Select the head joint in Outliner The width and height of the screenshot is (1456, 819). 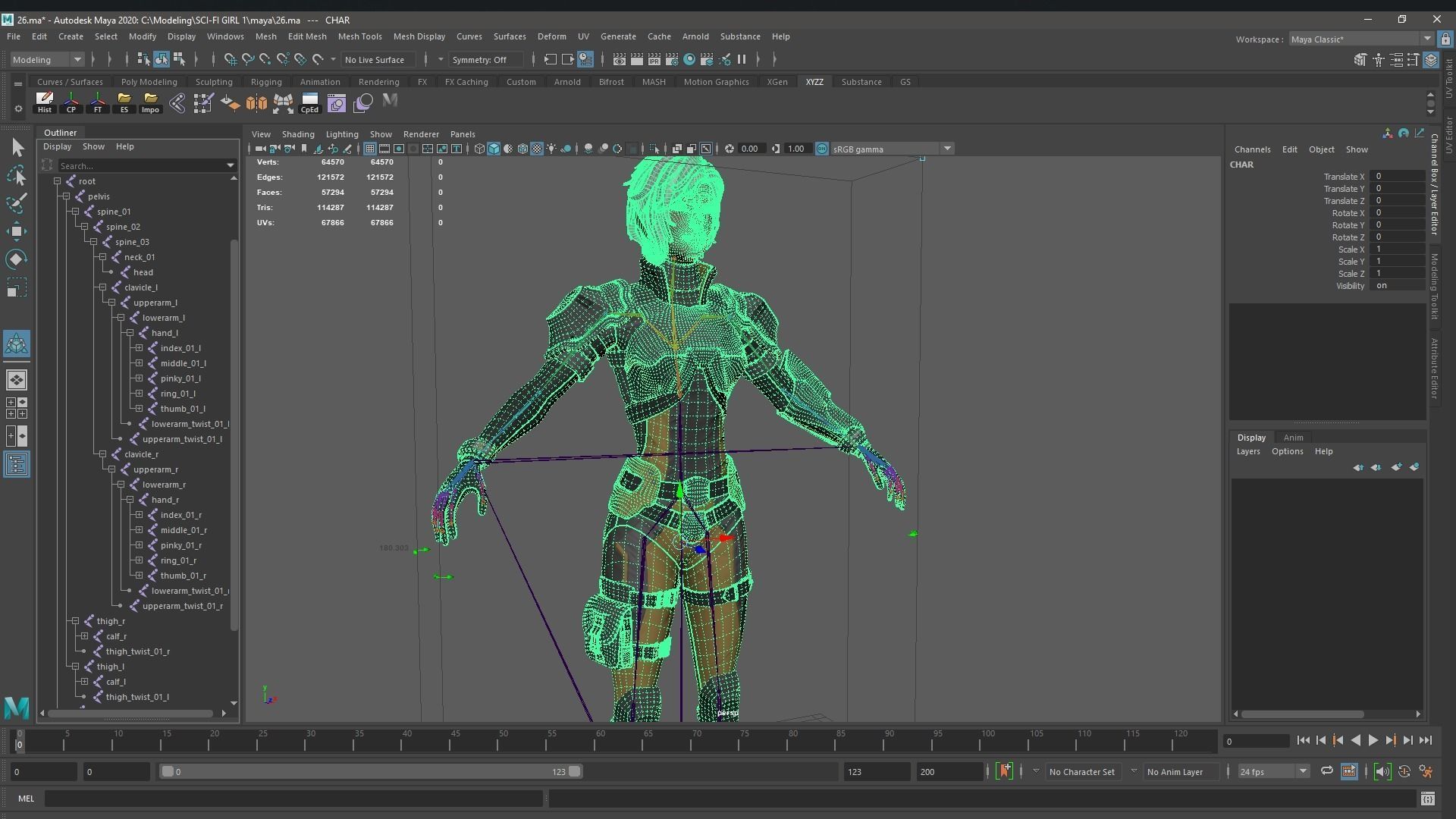click(143, 272)
